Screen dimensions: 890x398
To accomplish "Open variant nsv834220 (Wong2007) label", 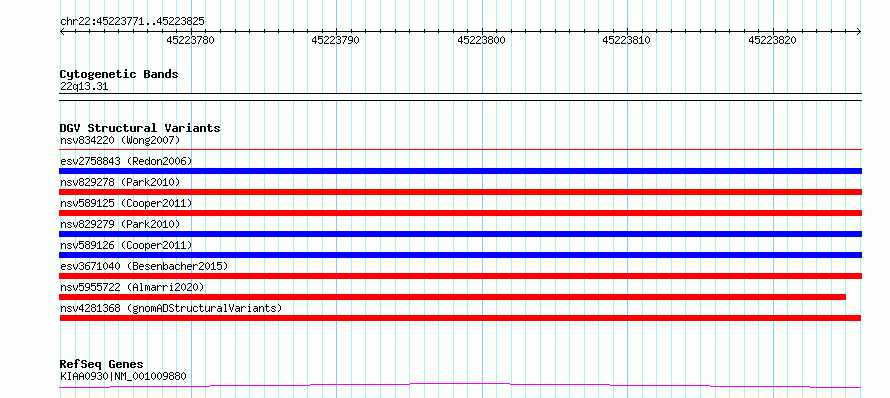I will pyautogui.click(x=120, y=140).
